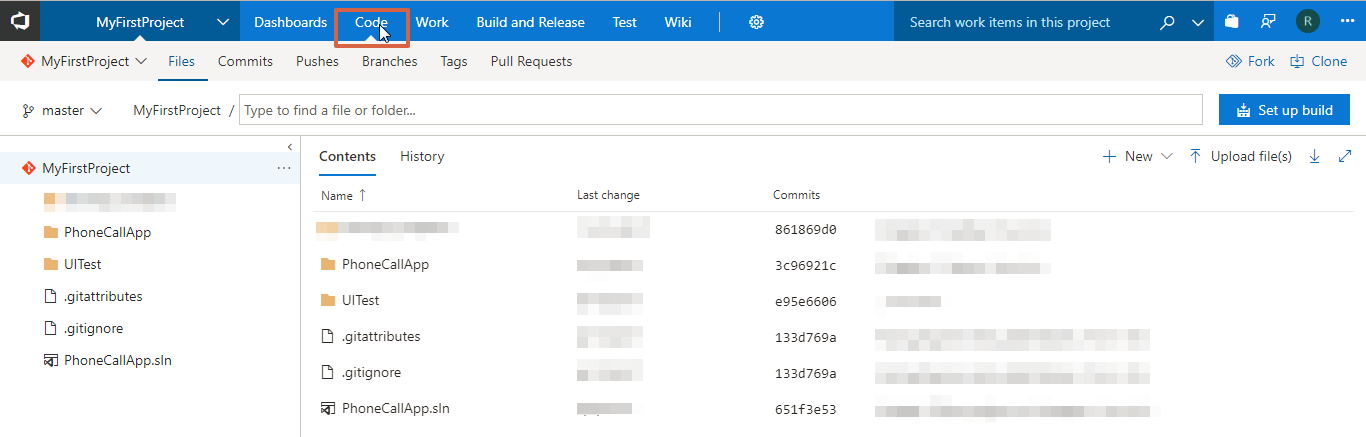Go to Dashboards hub

click(x=290, y=22)
